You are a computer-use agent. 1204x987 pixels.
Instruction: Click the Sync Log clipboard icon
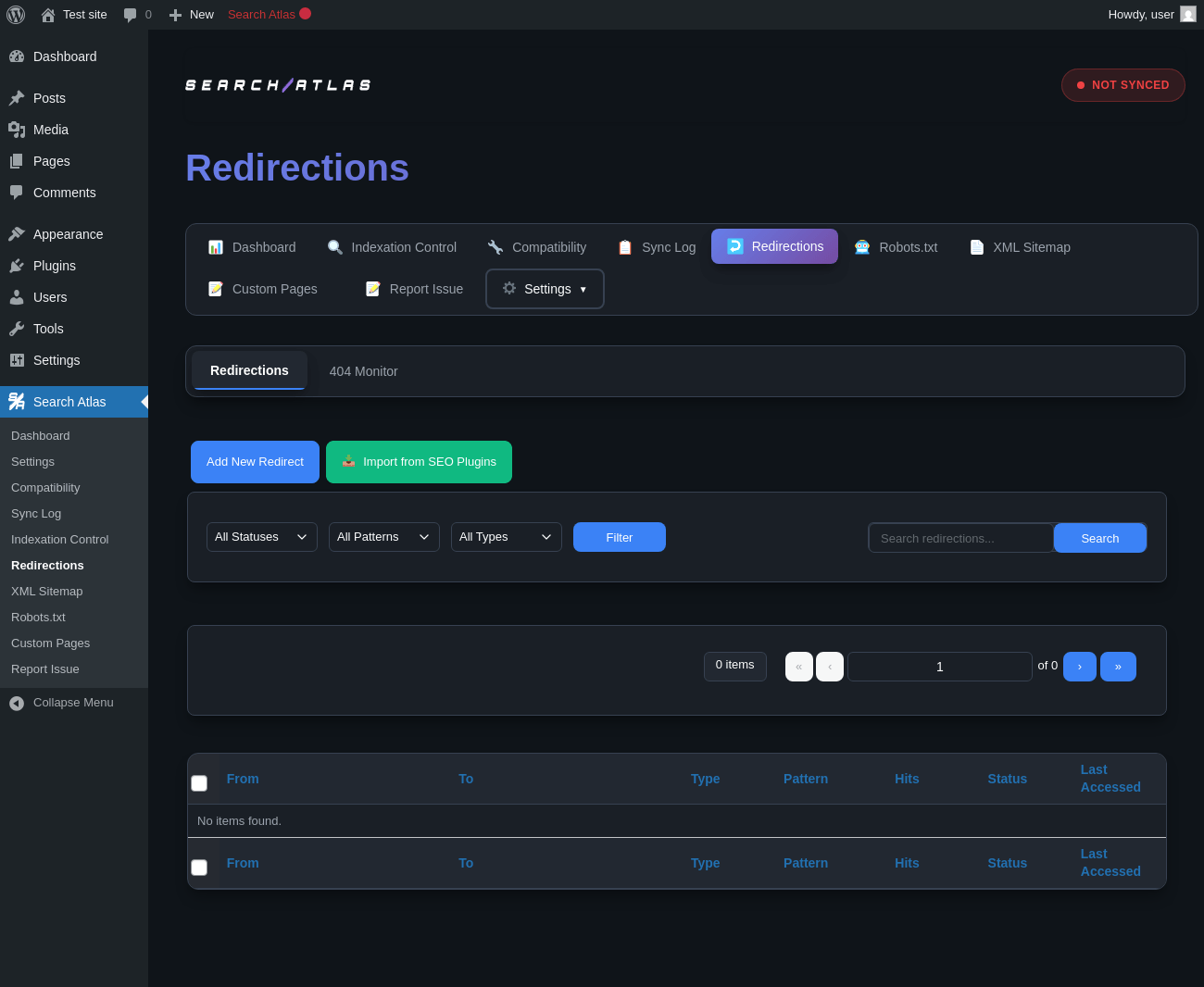[625, 247]
